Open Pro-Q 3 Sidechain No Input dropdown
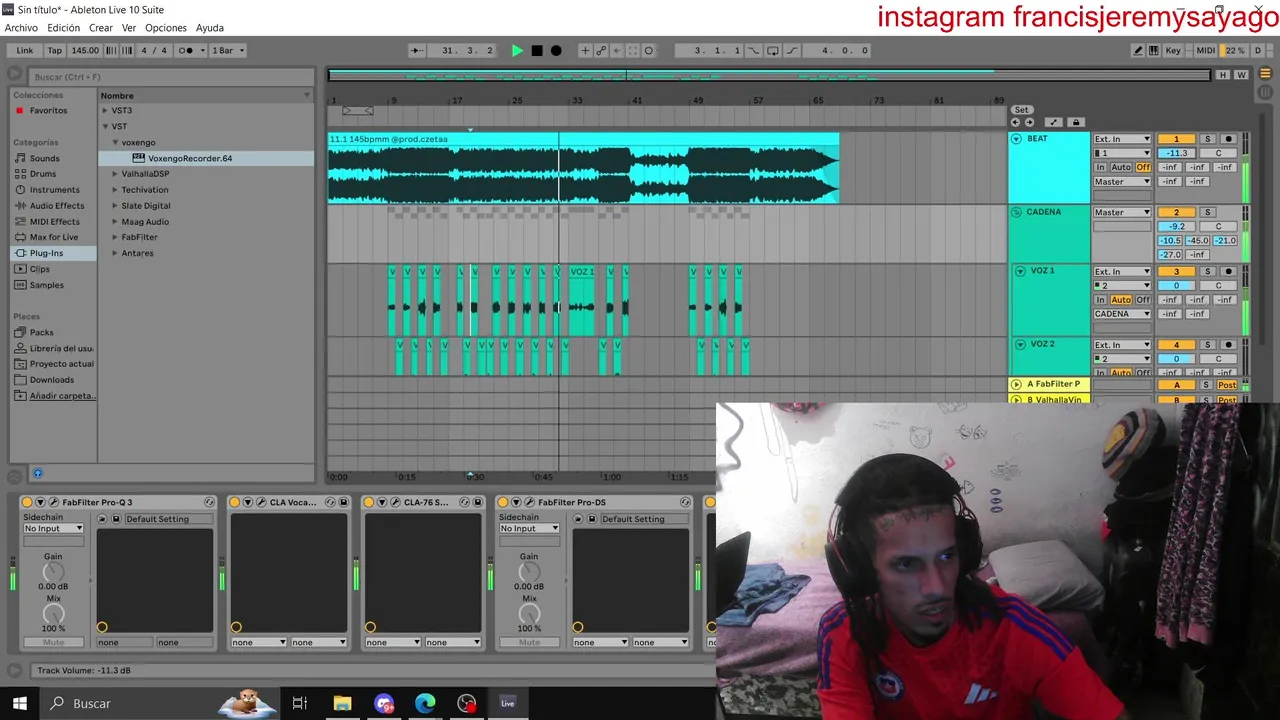 point(53,528)
